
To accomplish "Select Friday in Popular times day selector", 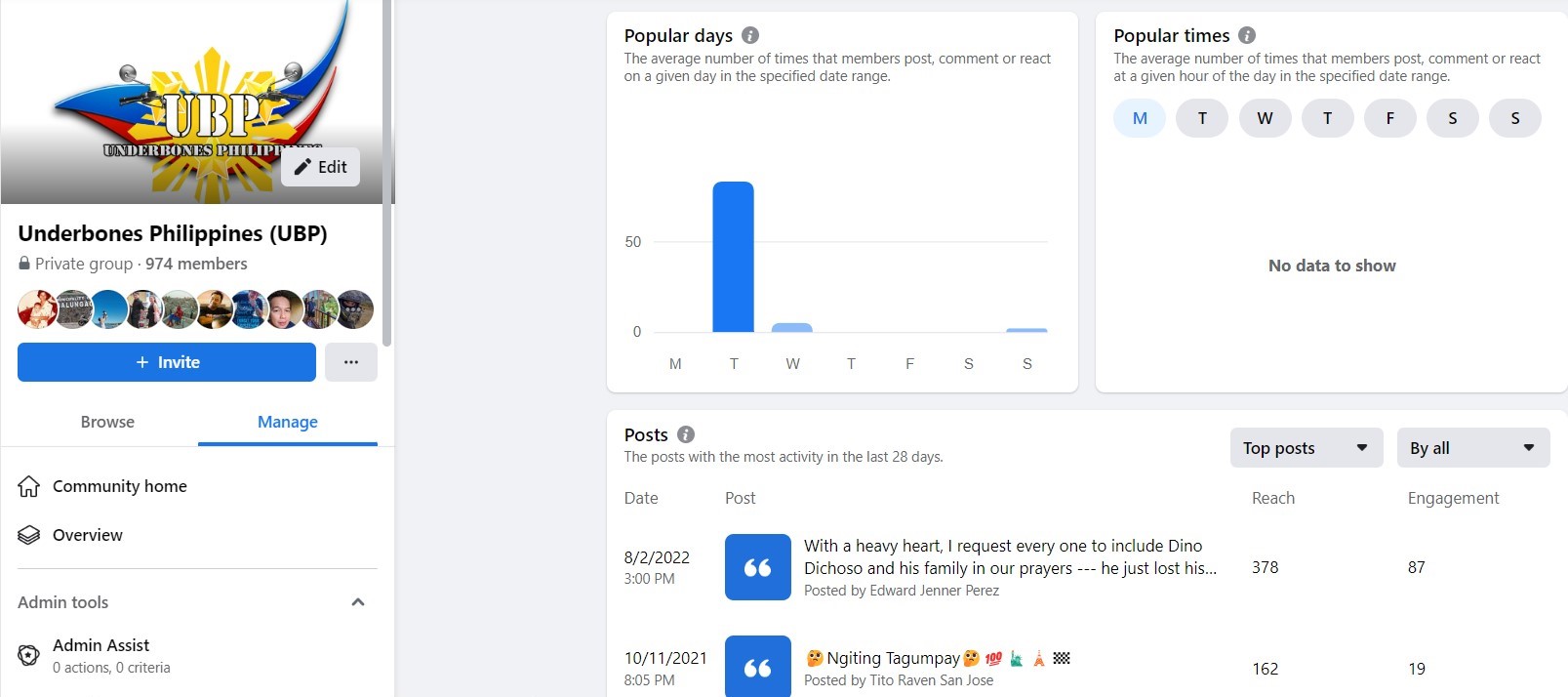I will pos(1389,118).
